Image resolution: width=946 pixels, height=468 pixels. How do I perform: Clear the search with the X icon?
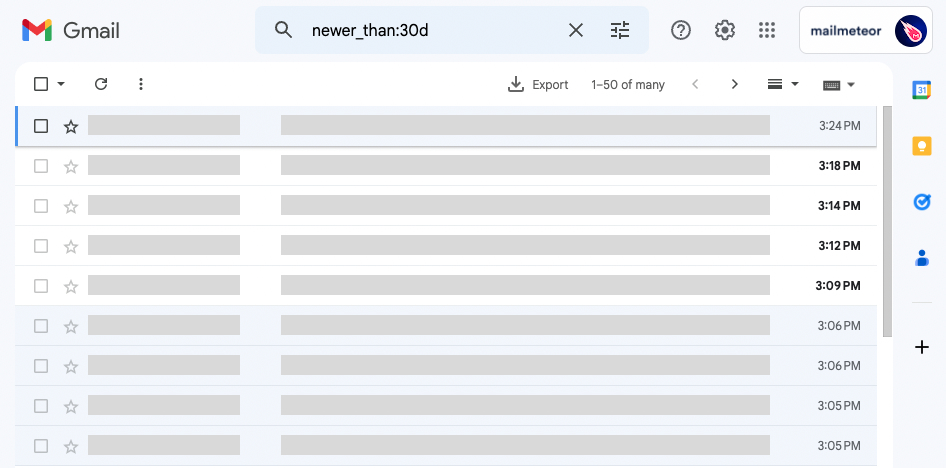coord(576,30)
